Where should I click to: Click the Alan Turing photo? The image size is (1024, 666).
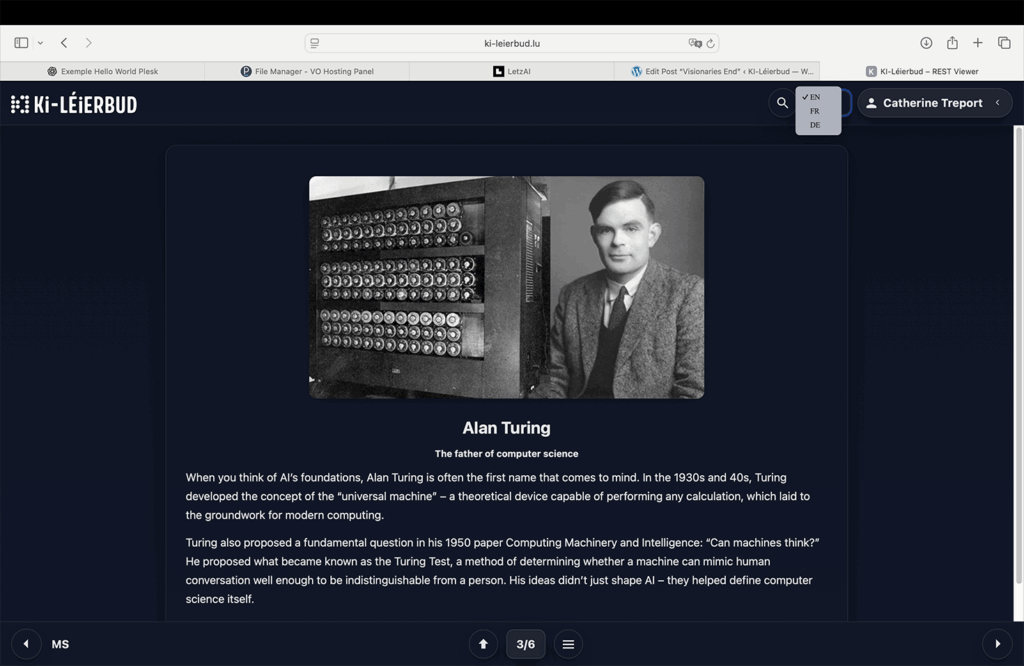(x=506, y=287)
